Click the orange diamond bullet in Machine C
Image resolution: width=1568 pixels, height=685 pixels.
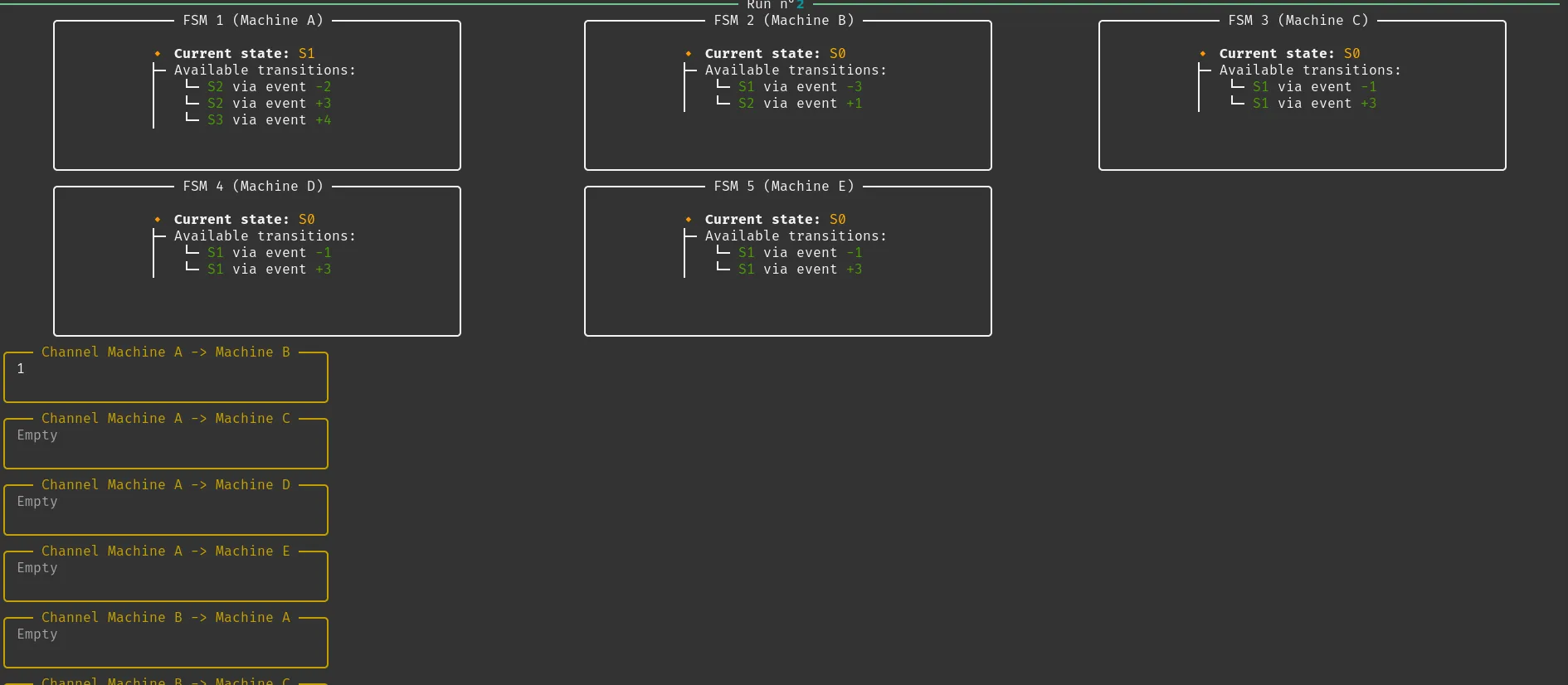click(1203, 54)
